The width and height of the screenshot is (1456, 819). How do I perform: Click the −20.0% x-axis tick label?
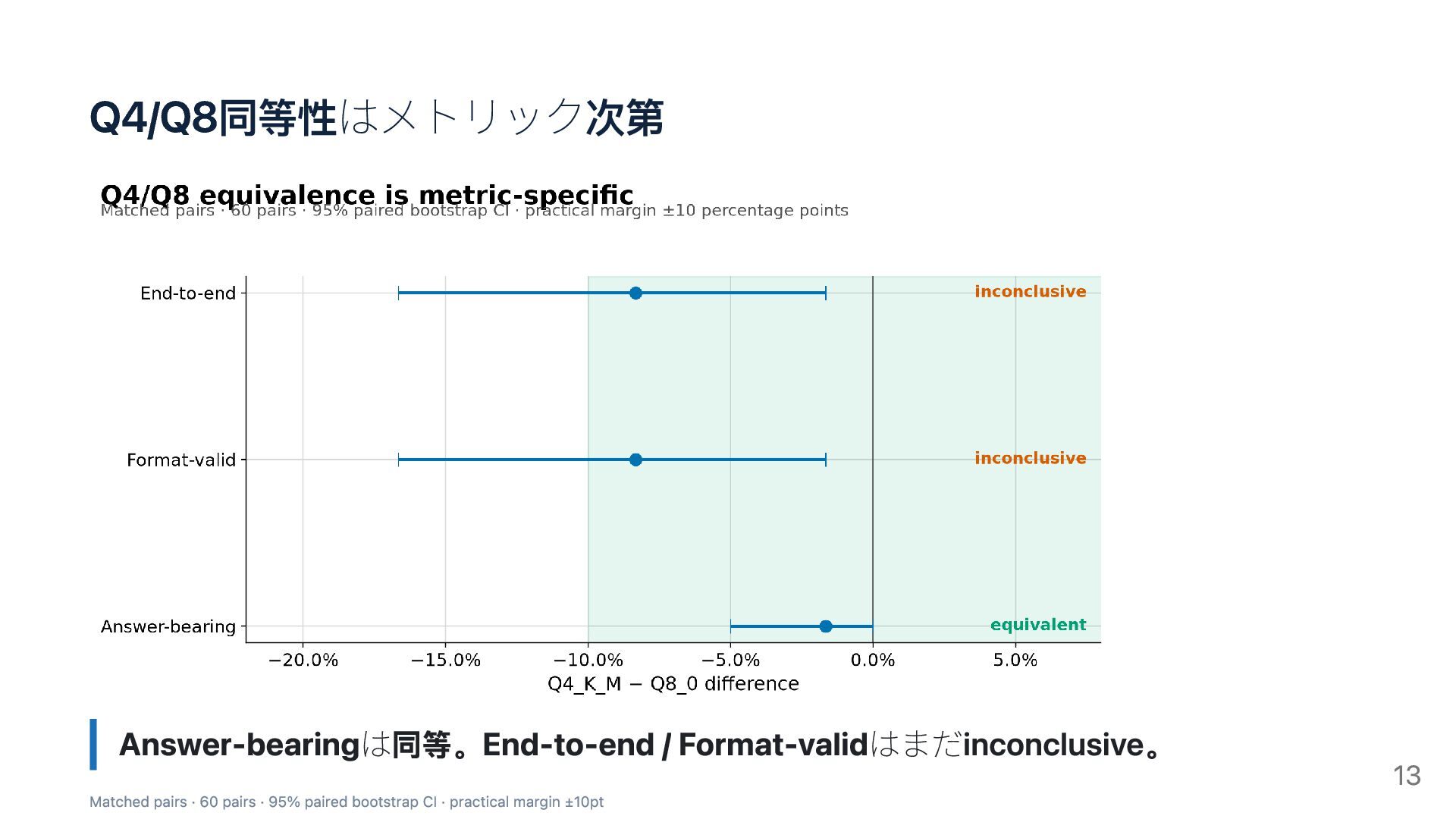[x=303, y=661]
